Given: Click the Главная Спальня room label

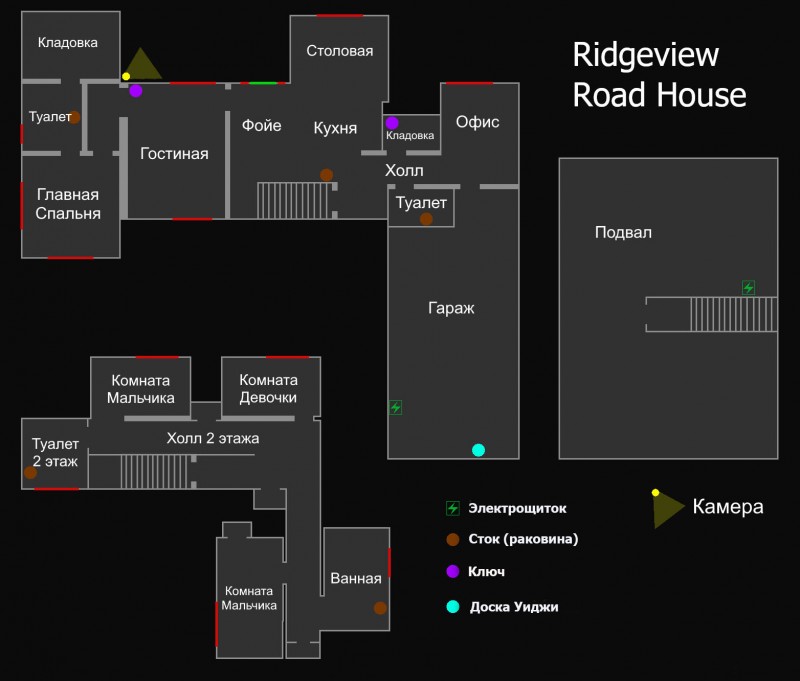Looking at the screenshot, I should coord(68,204).
